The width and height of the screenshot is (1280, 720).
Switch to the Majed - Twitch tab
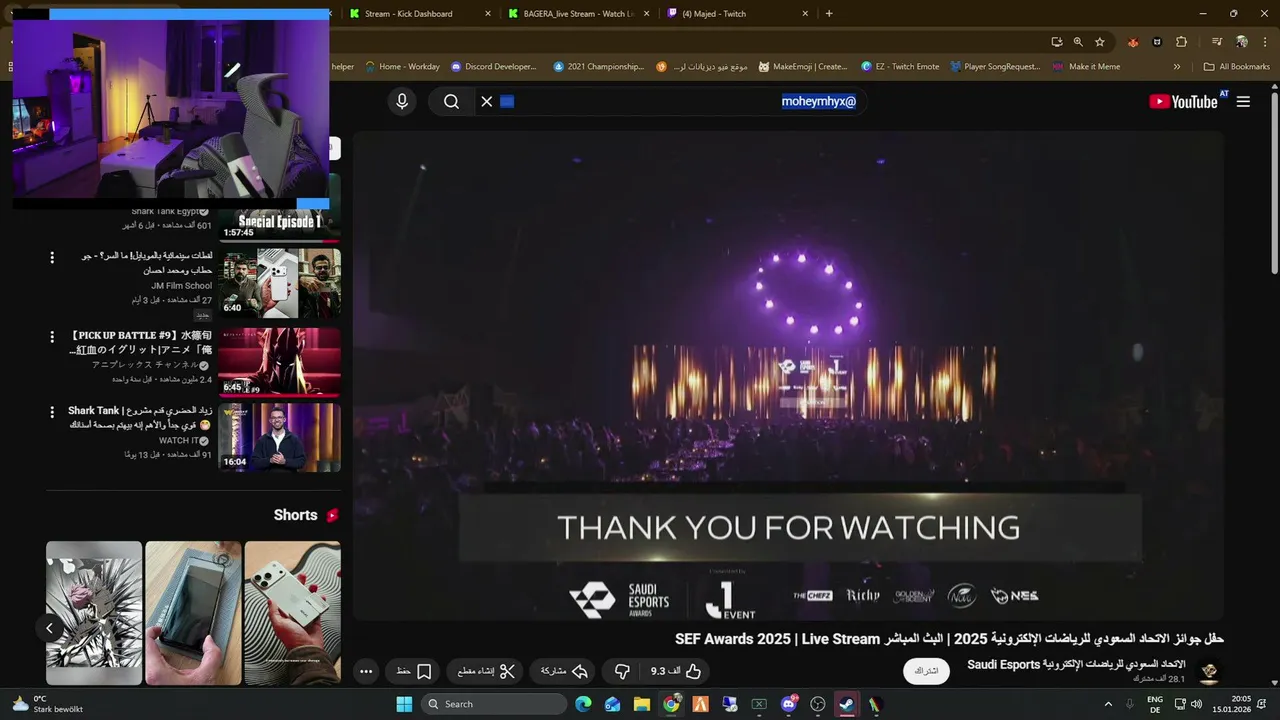pos(714,14)
